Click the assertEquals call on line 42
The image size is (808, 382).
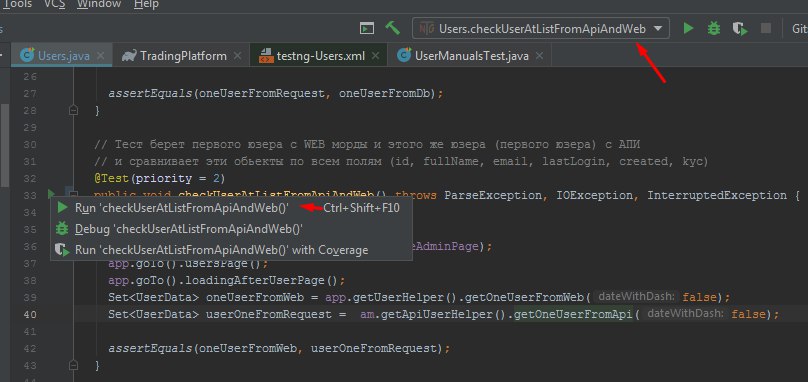coord(150,348)
